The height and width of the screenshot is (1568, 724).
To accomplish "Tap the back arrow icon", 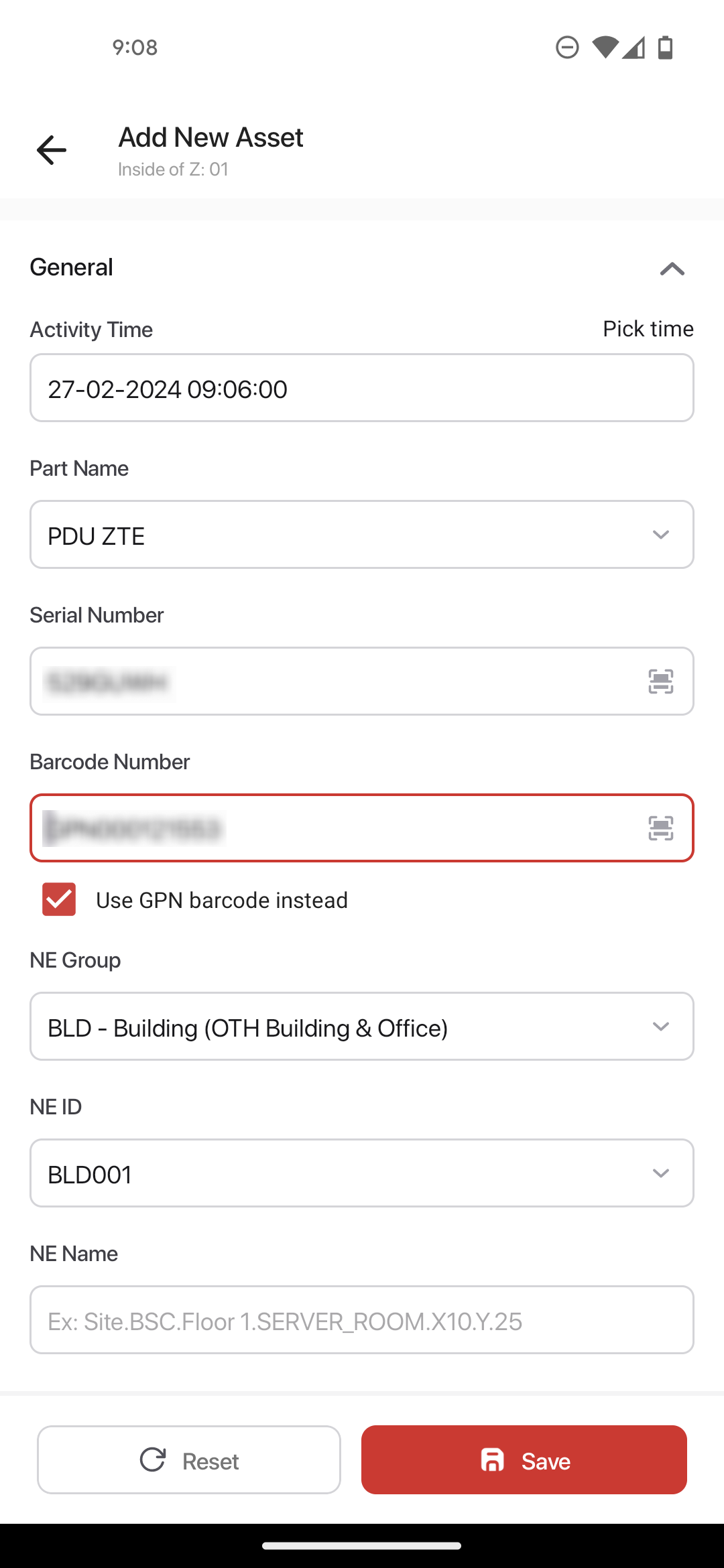I will coord(52,149).
